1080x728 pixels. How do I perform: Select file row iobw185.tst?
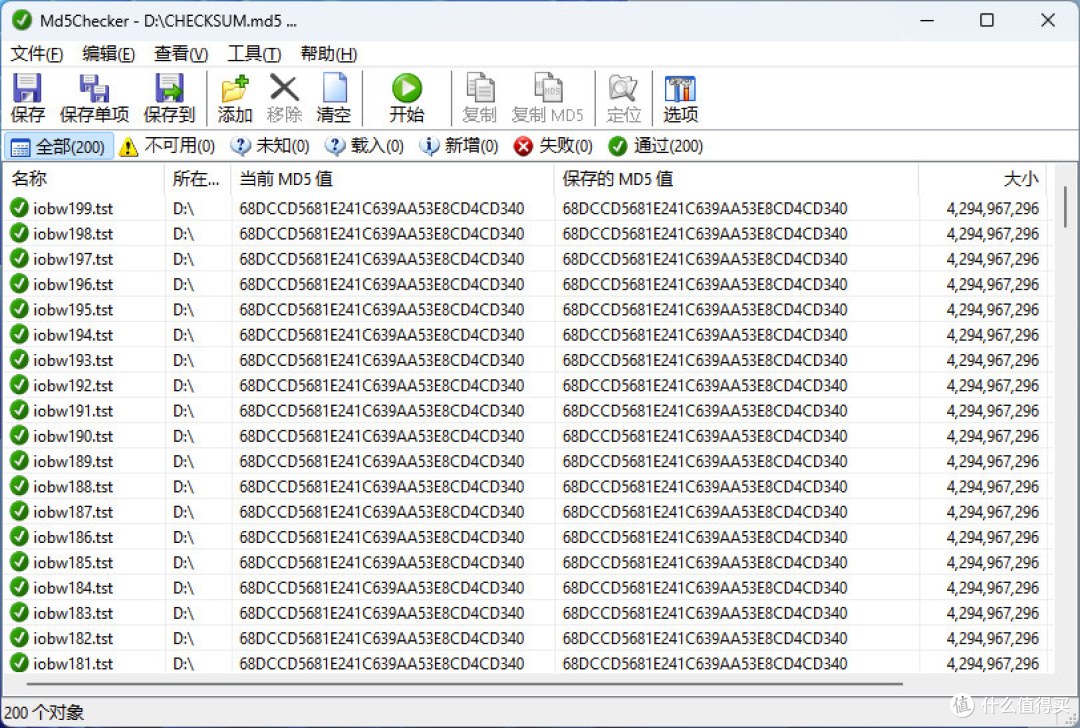tap(528, 562)
